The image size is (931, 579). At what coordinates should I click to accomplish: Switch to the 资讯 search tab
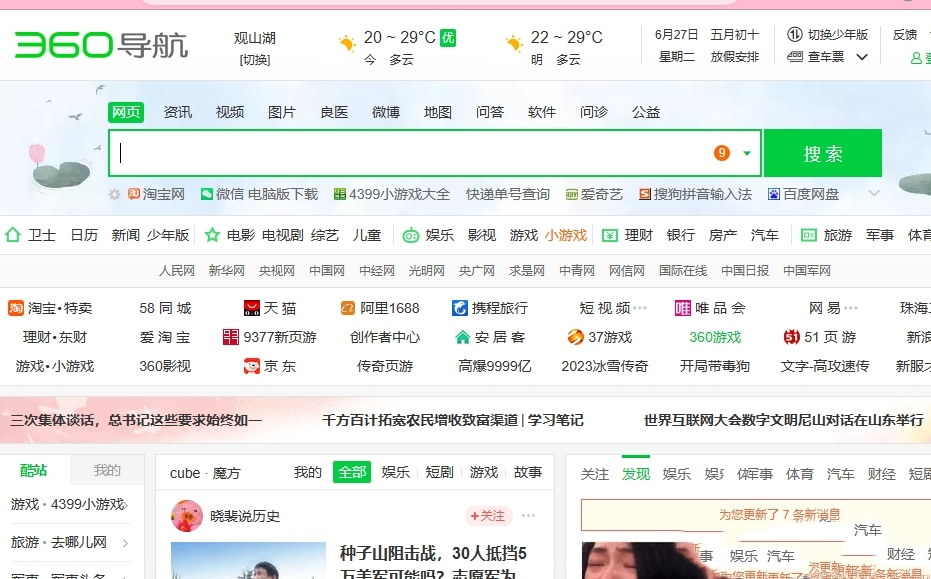coord(177,112)
